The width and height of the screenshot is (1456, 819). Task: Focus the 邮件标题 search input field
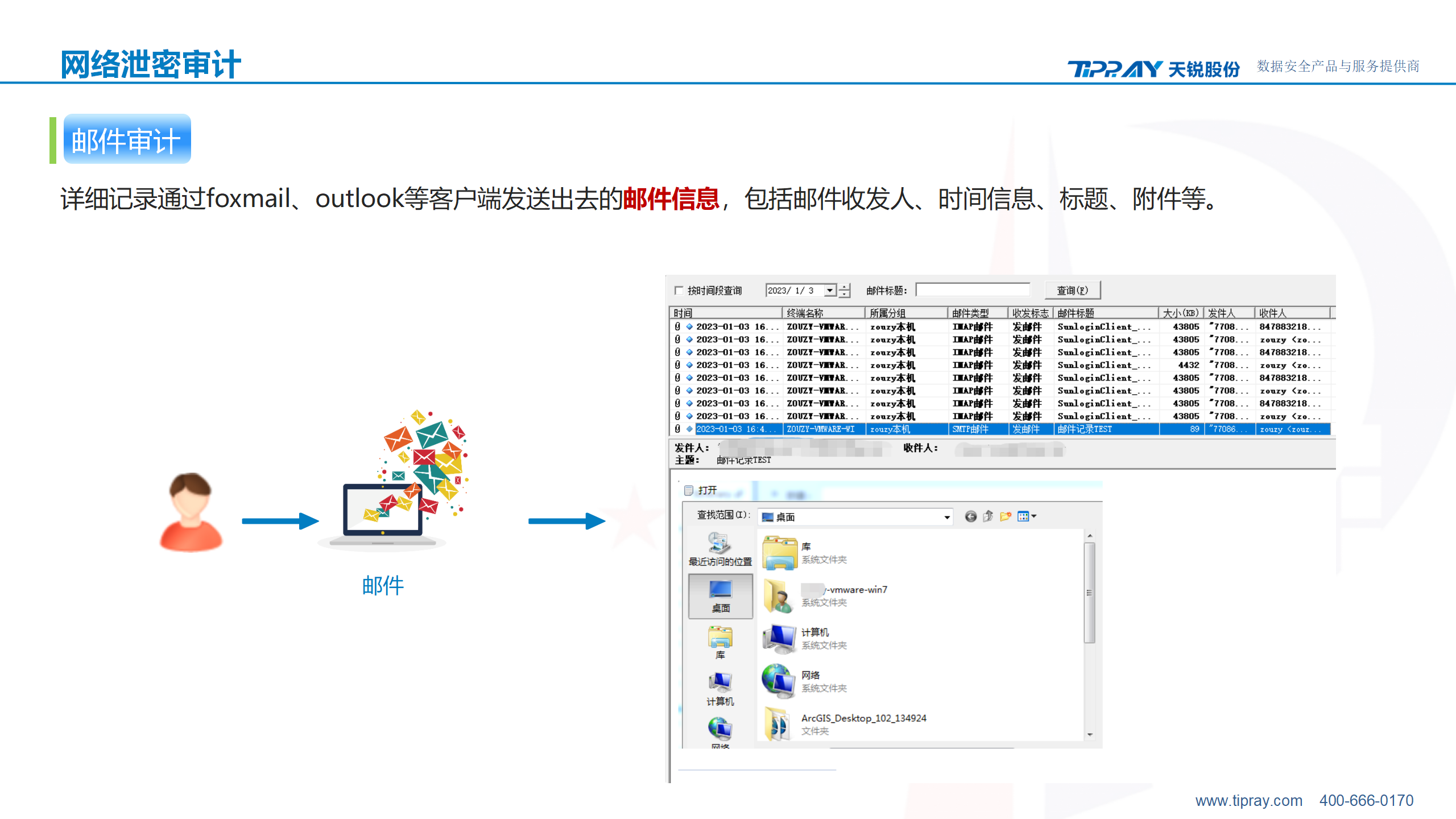click(973, 290)
